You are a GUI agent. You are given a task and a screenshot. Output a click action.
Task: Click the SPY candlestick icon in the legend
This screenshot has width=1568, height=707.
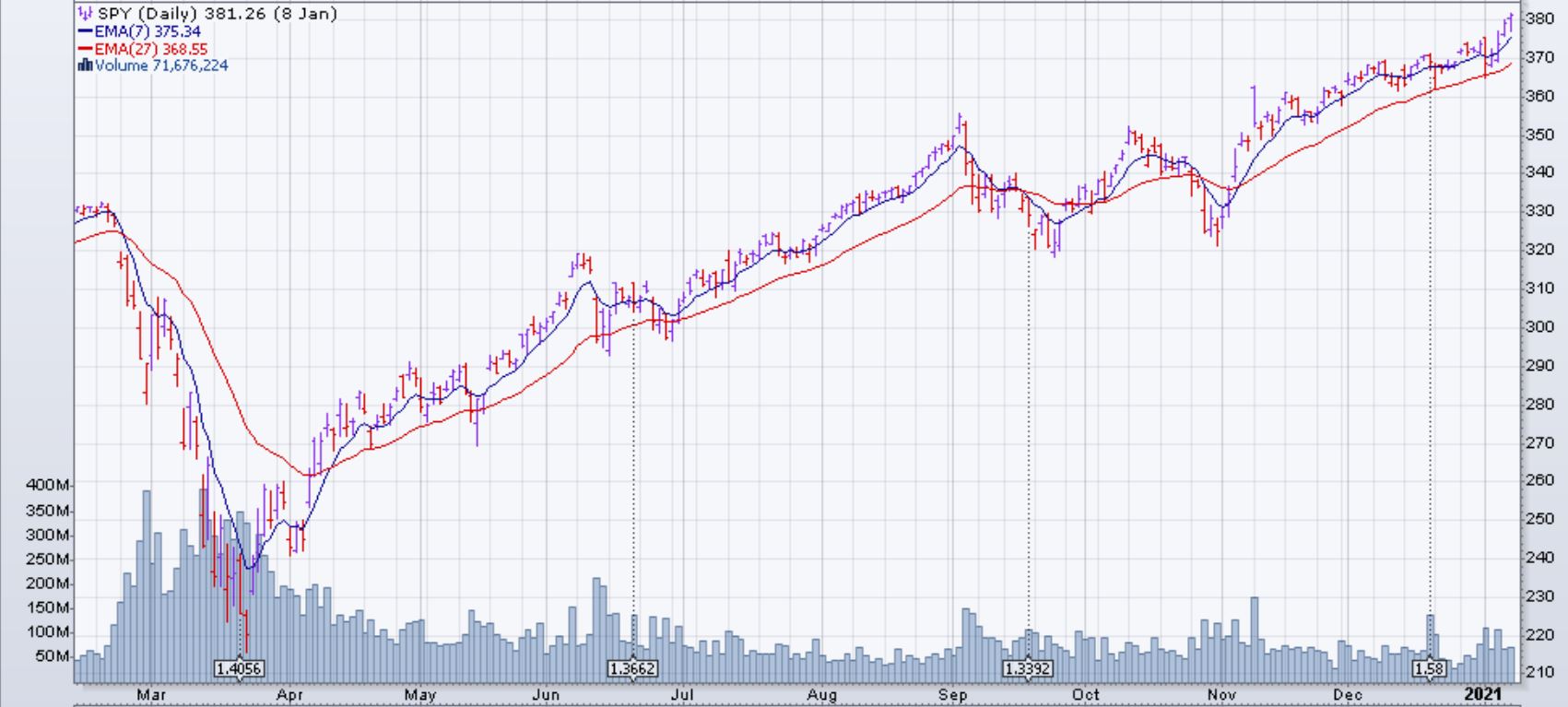tap(86, 14)
